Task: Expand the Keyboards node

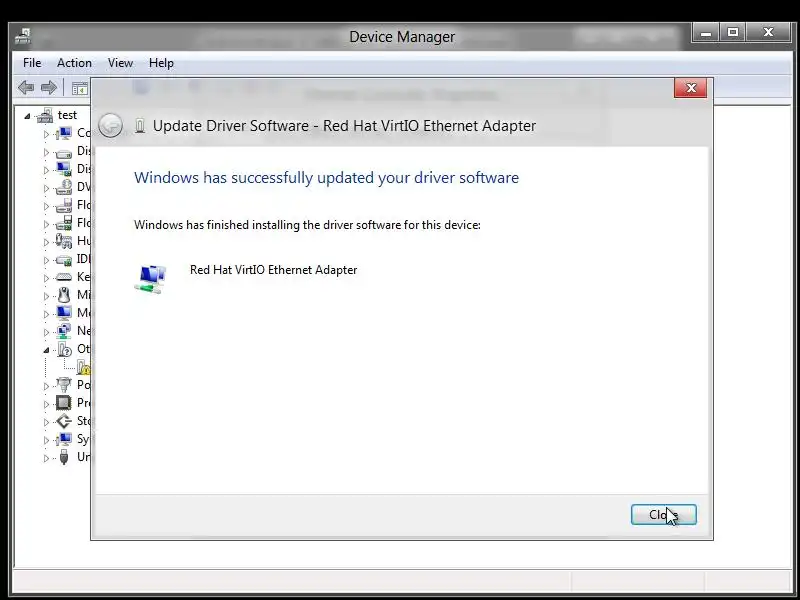Action: [46, 278]
